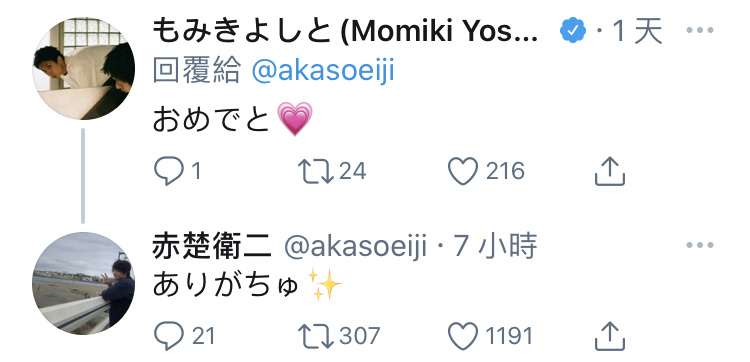Open the reply via 7 小時 timestamp
750x362 pixels.
tap(495, 247)
